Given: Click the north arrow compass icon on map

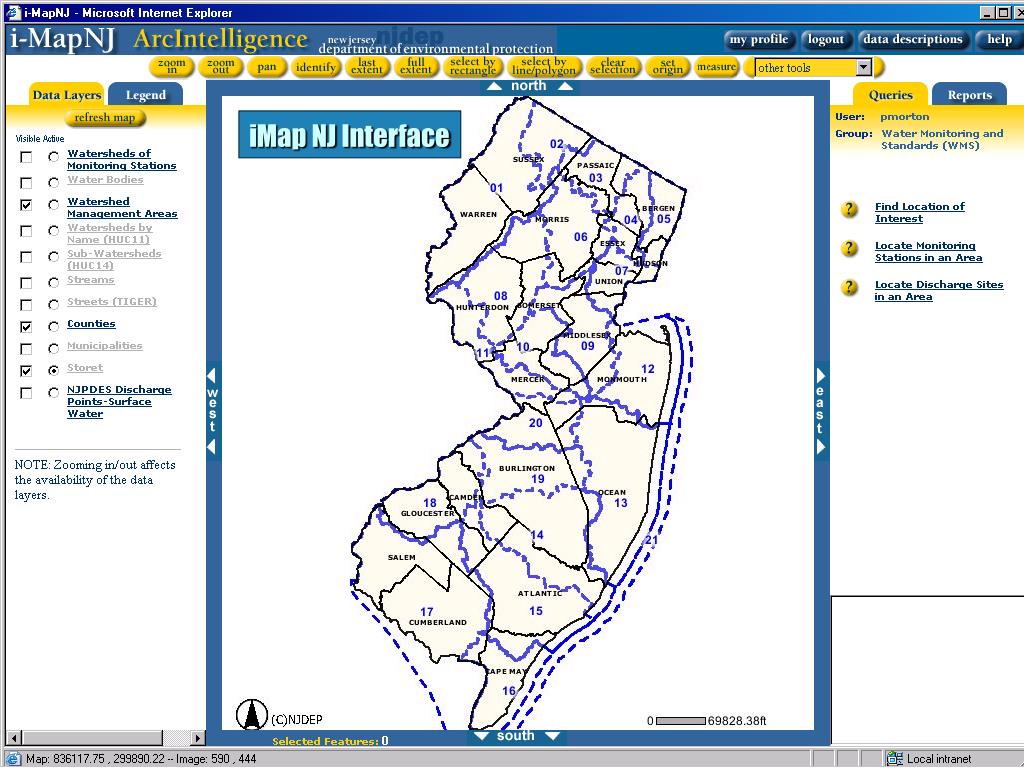Looking at the screenshot, I should point(251,714).
